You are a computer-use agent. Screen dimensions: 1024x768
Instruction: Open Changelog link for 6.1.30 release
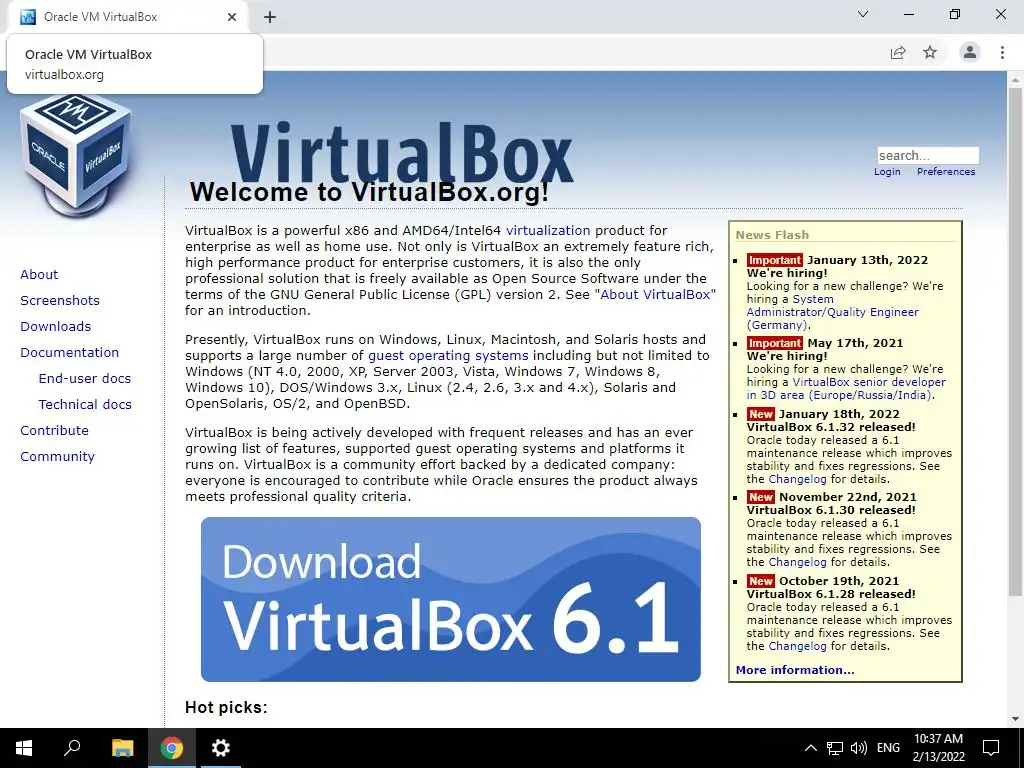coord(797,562)
